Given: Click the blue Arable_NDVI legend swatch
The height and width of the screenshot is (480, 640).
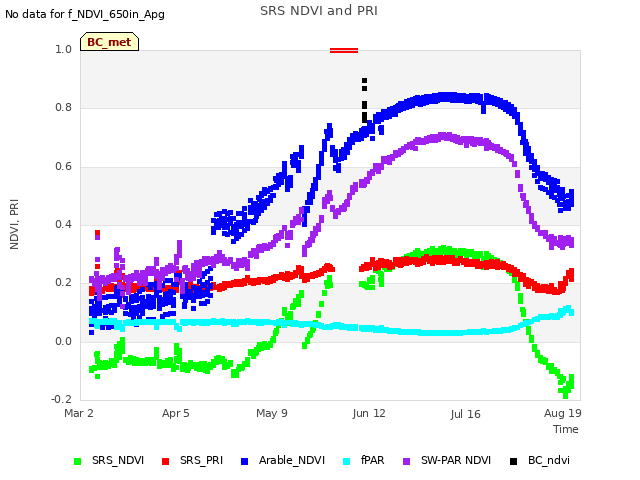Looking at the screenshot, I should click(x=244, y=461).
